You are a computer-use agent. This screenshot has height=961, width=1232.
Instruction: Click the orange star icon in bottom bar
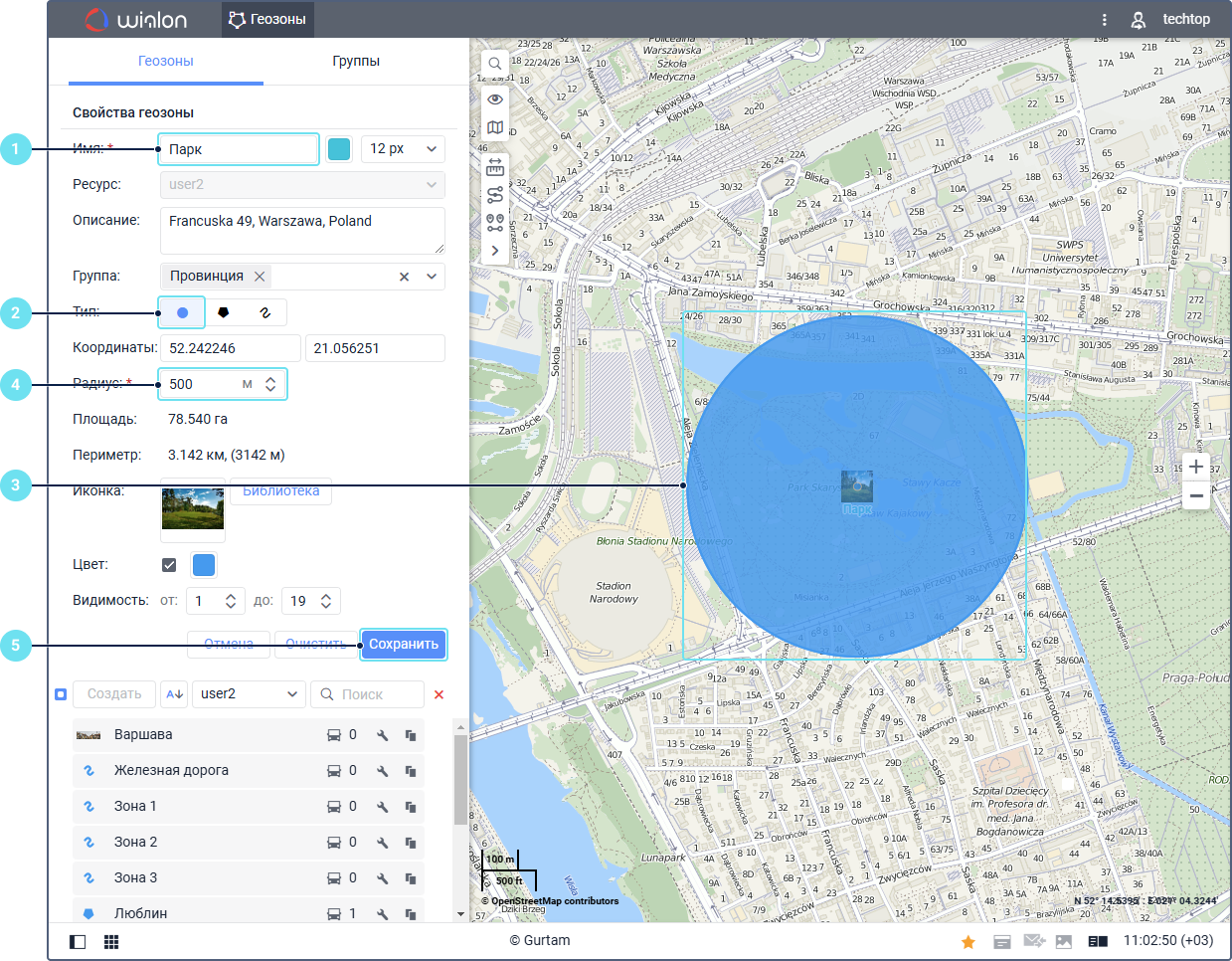point(968,941)
